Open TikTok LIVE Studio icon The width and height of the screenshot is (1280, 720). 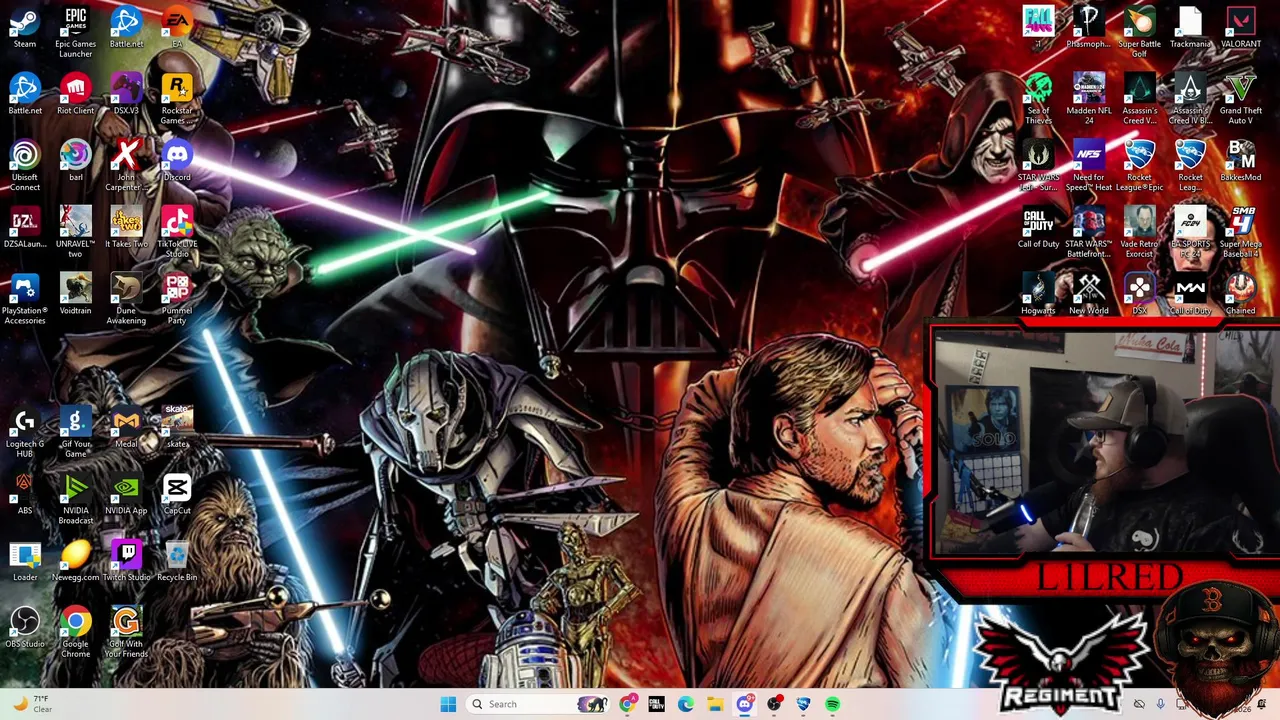click(177, 233)
